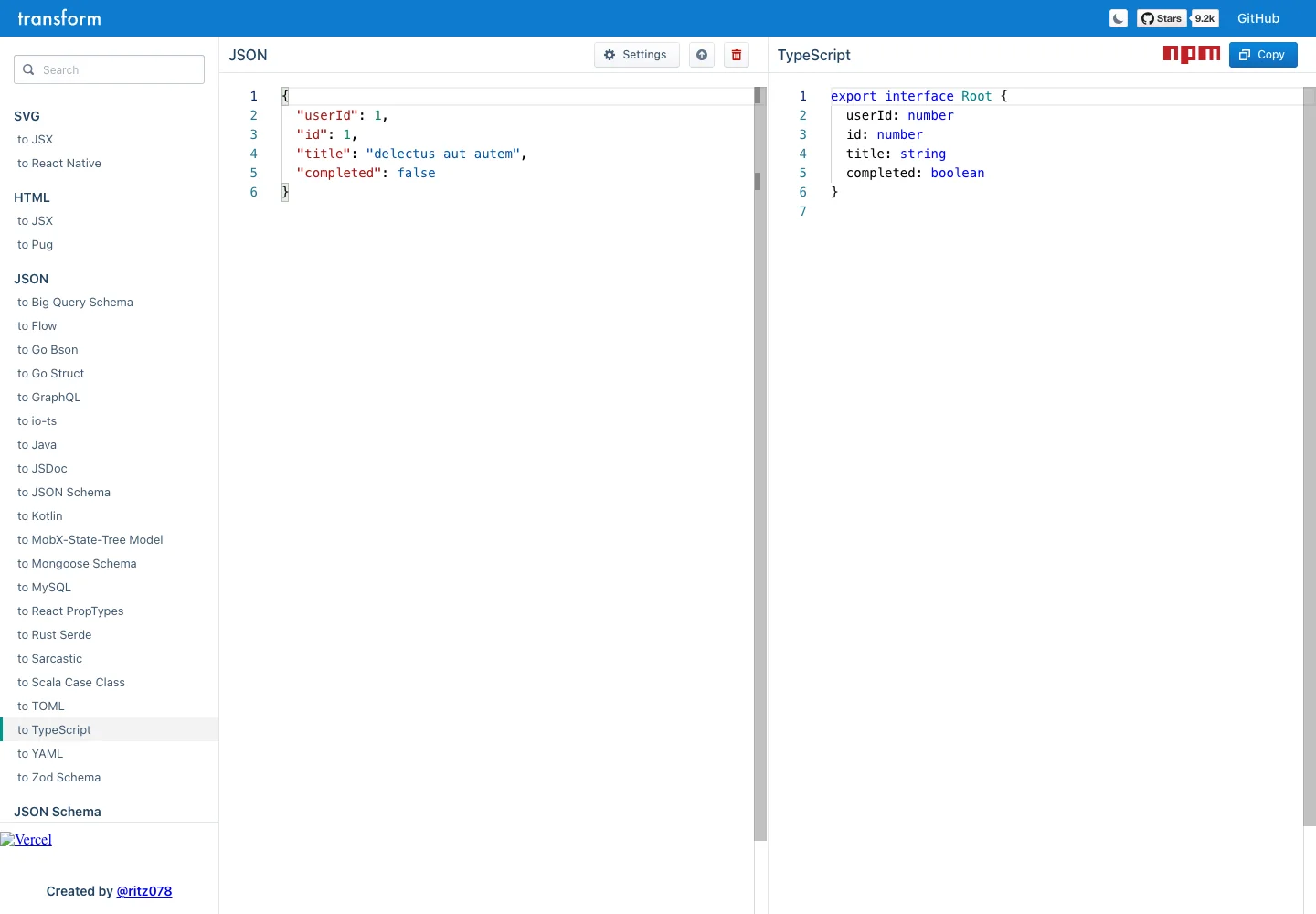Open @ritz078 creator link
This screenshot has width=1316, height=914.
[144, 891]
